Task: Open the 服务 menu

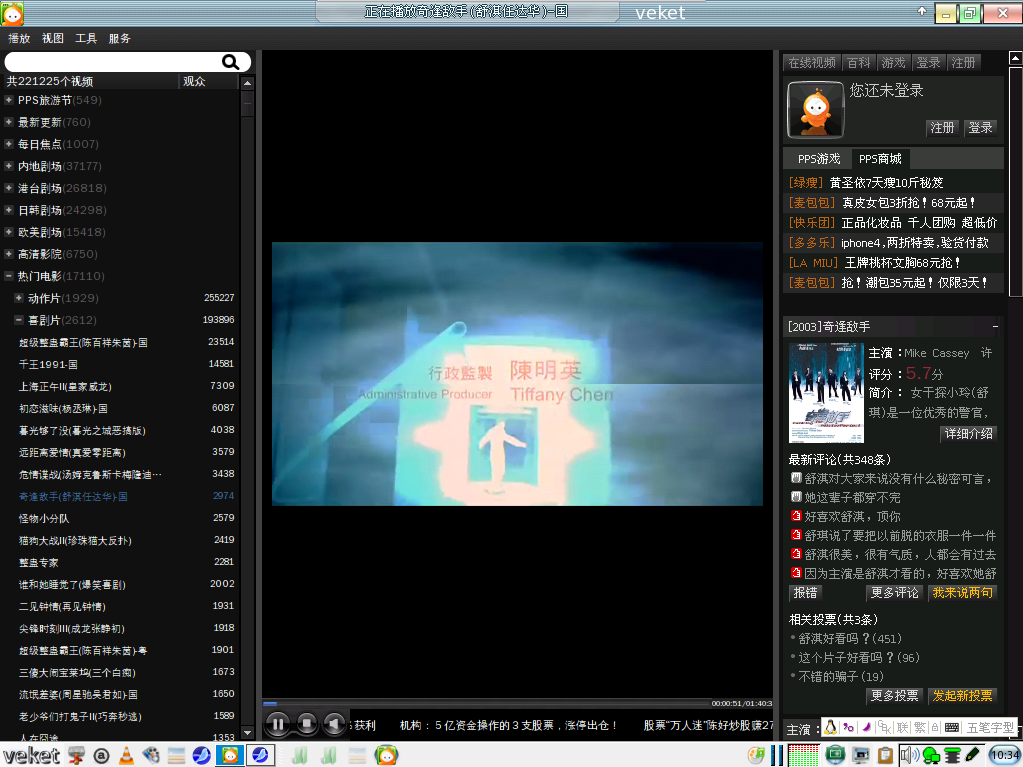Action: [x=119, y=38]
